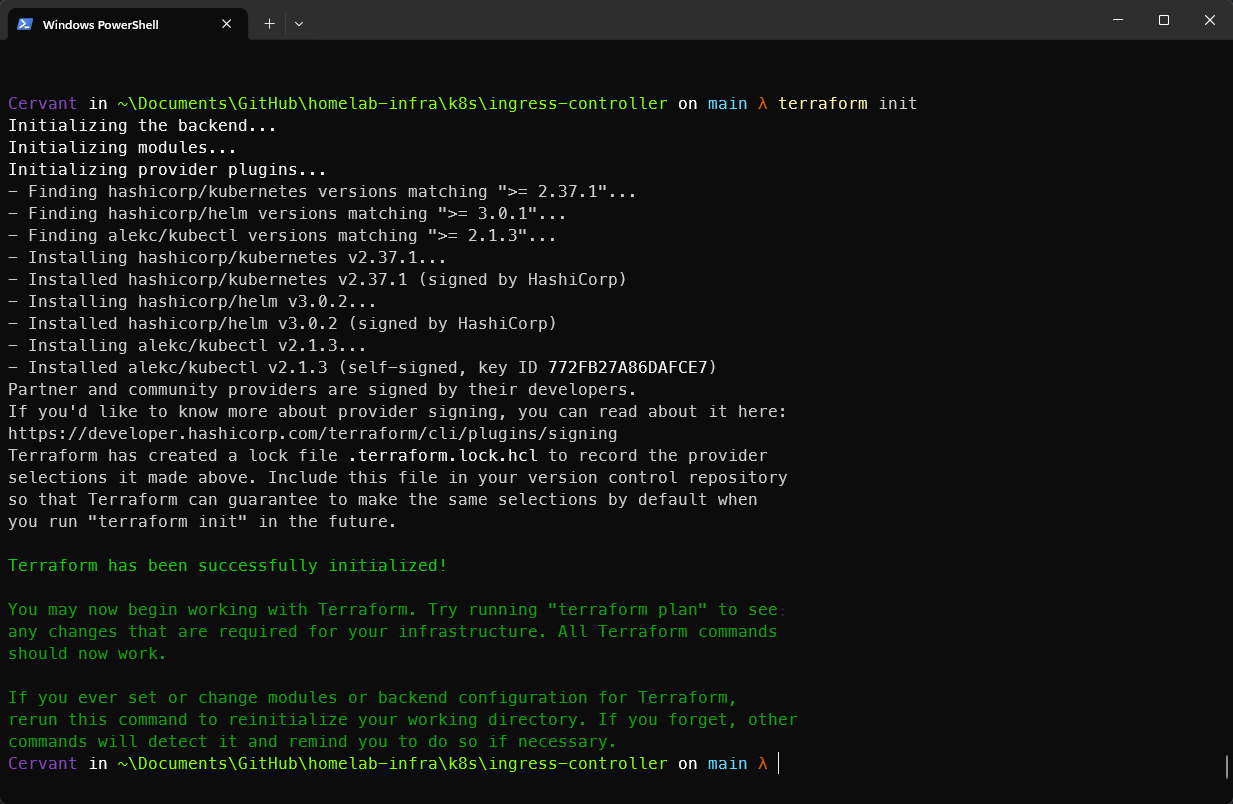Screen dimensions: 1233x804
Task: Click the typed "terraform init" command text
Action: 847,104
